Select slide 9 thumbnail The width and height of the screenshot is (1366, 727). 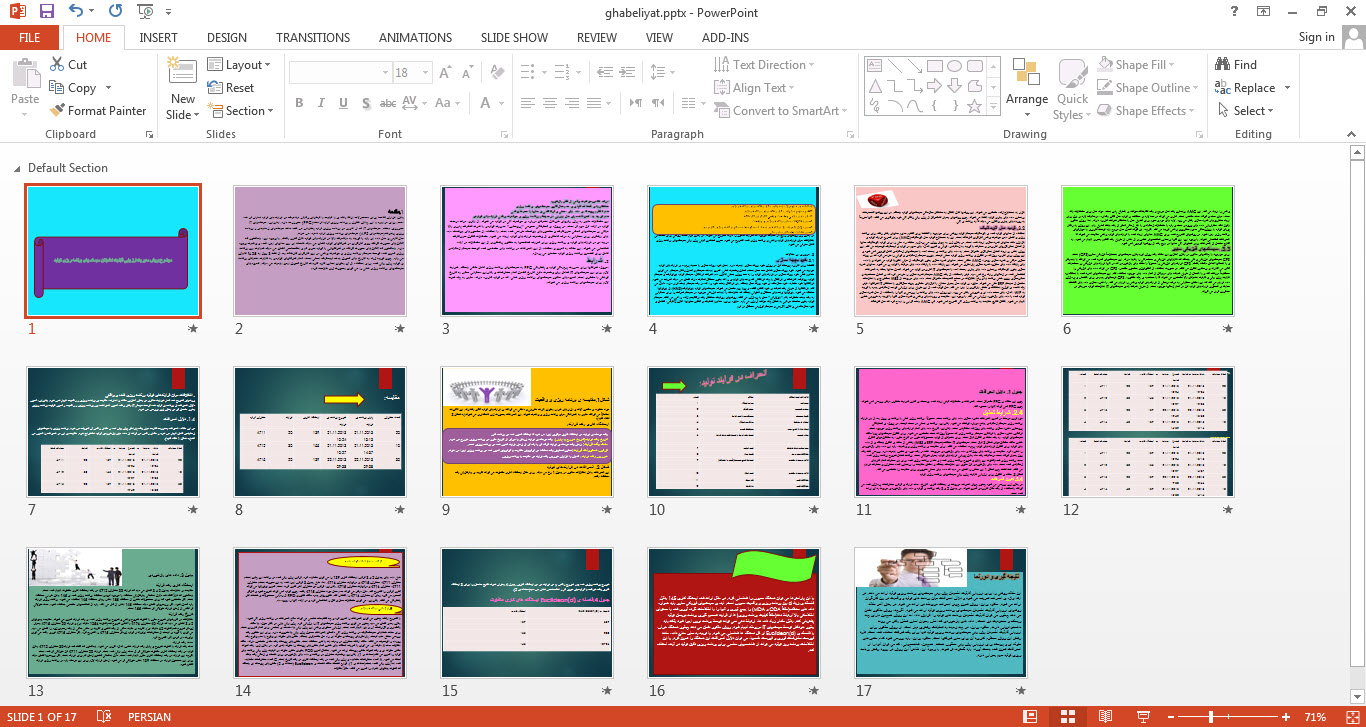[526, 432]
